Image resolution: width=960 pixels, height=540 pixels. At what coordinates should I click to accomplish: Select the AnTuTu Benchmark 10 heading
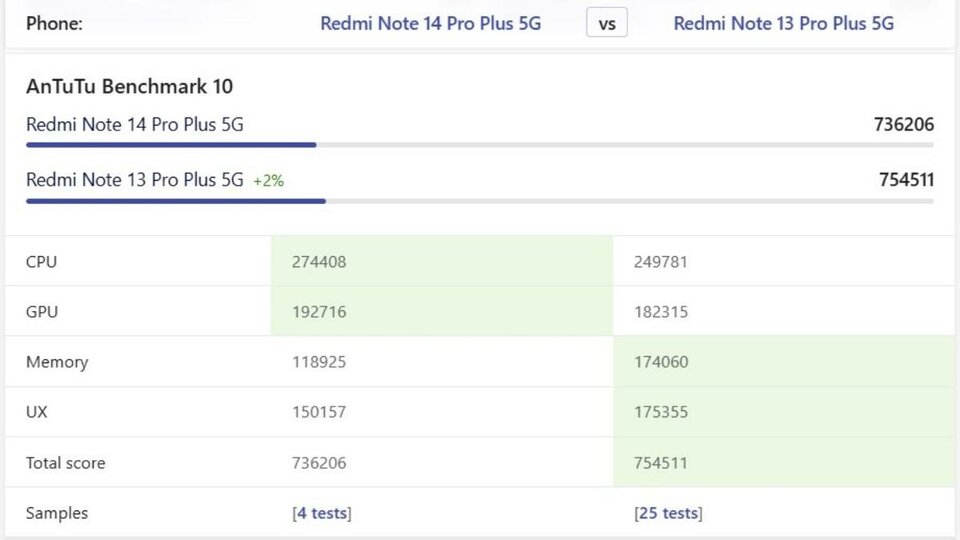(x=129, y=86)
